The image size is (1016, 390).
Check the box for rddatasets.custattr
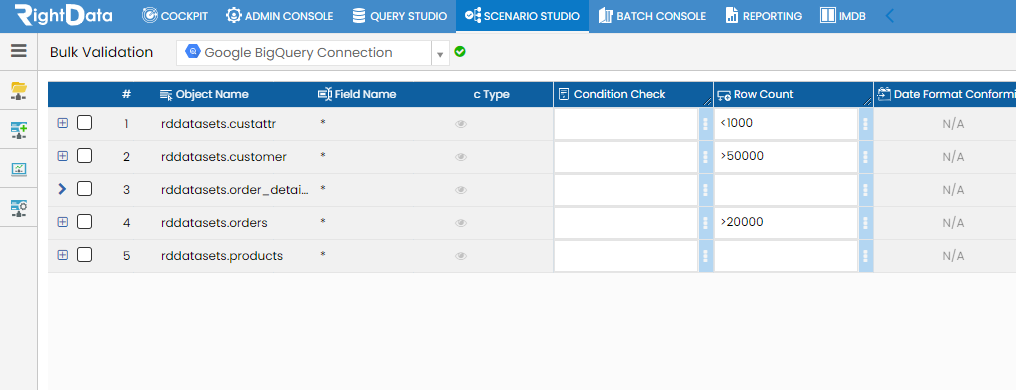(84, 122)
